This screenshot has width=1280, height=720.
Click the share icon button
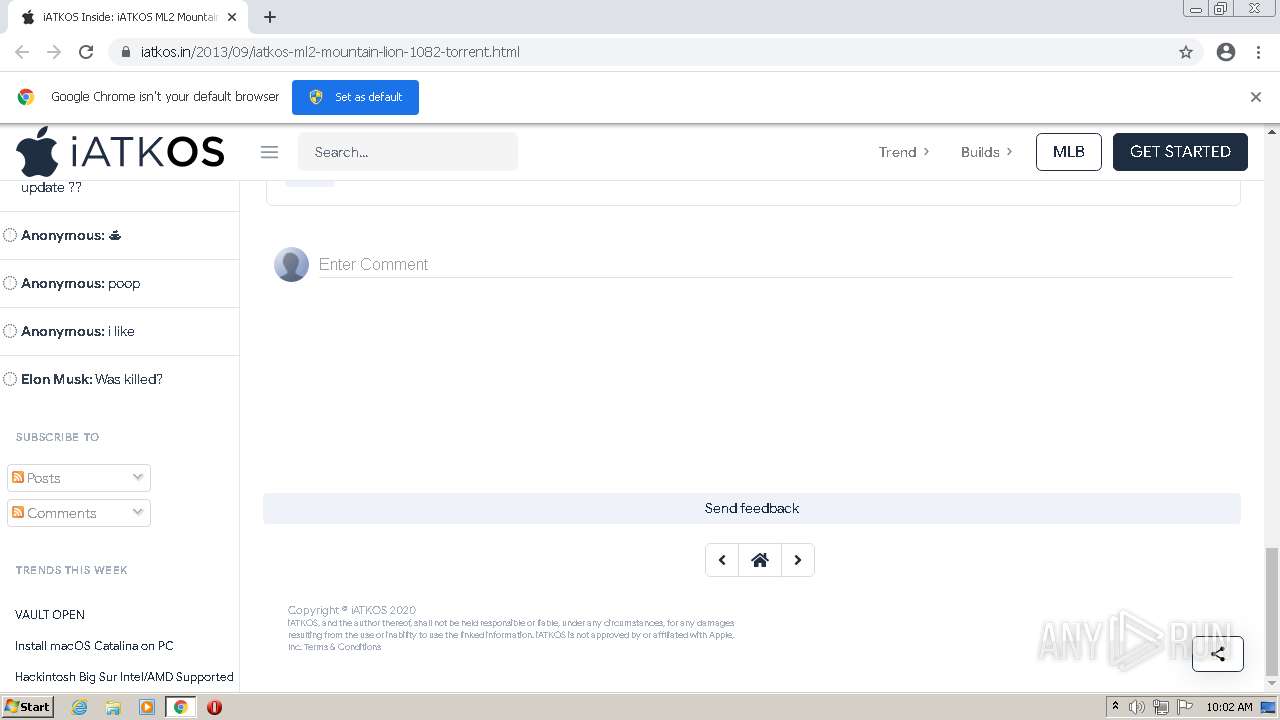point(1217,654)
